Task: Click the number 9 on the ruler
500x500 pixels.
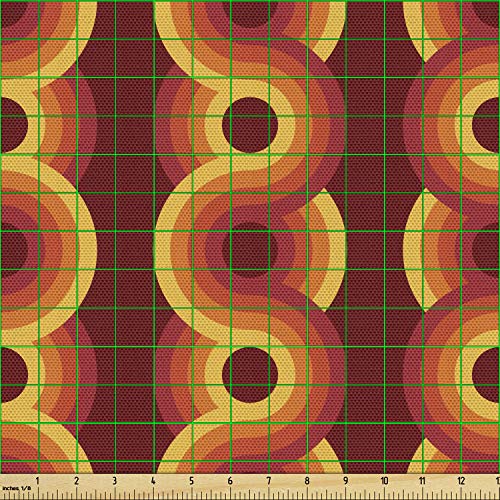Action: click(x=346, y=481)
